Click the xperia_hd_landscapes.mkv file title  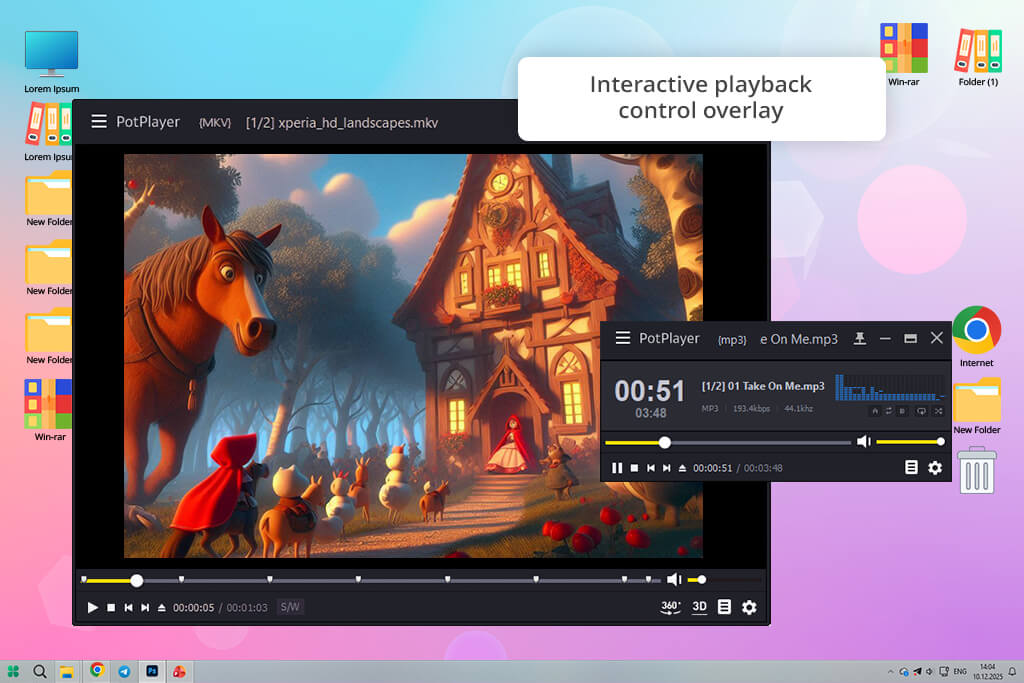tap(358, 123)
